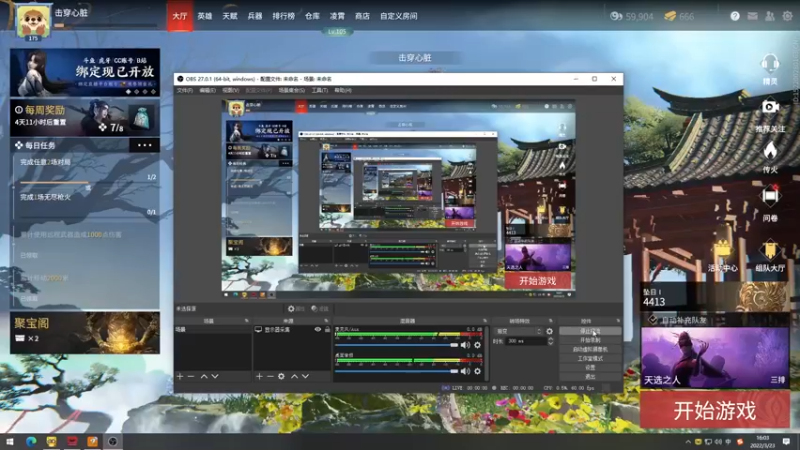This screenshot has height=450, width=800.
Task: Move source up in OBS 来源 dock
Action: 294,377
